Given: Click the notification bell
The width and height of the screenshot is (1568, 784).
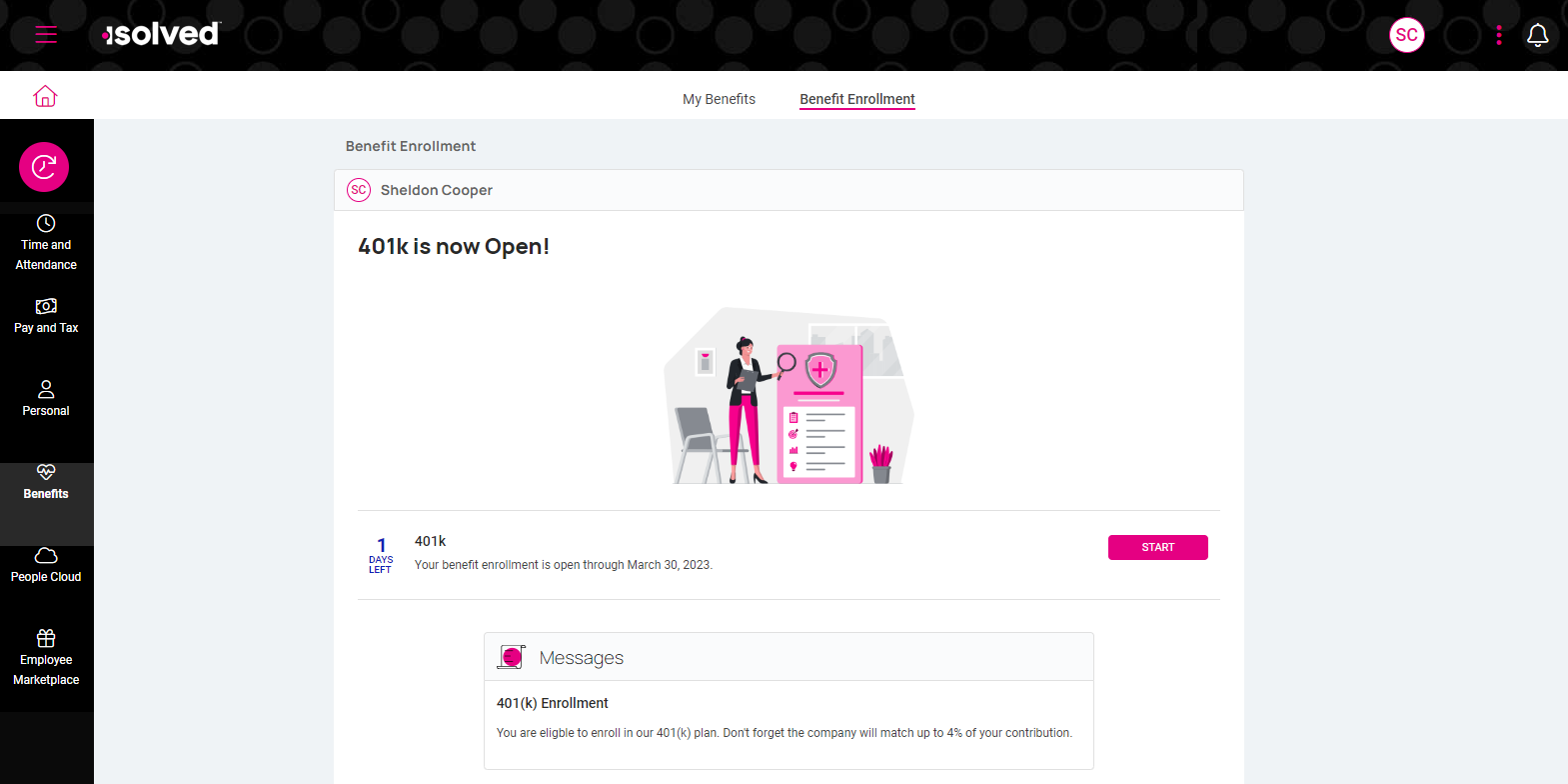Looking at the screenshot, I should click(1538, 35).
